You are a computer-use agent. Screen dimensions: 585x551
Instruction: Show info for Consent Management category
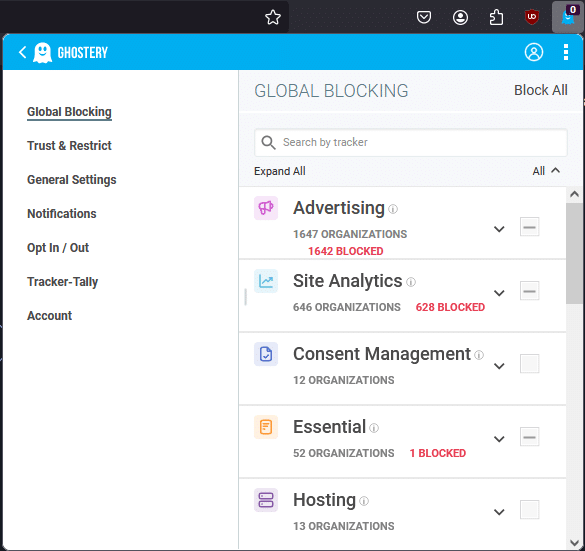point(479,355)
